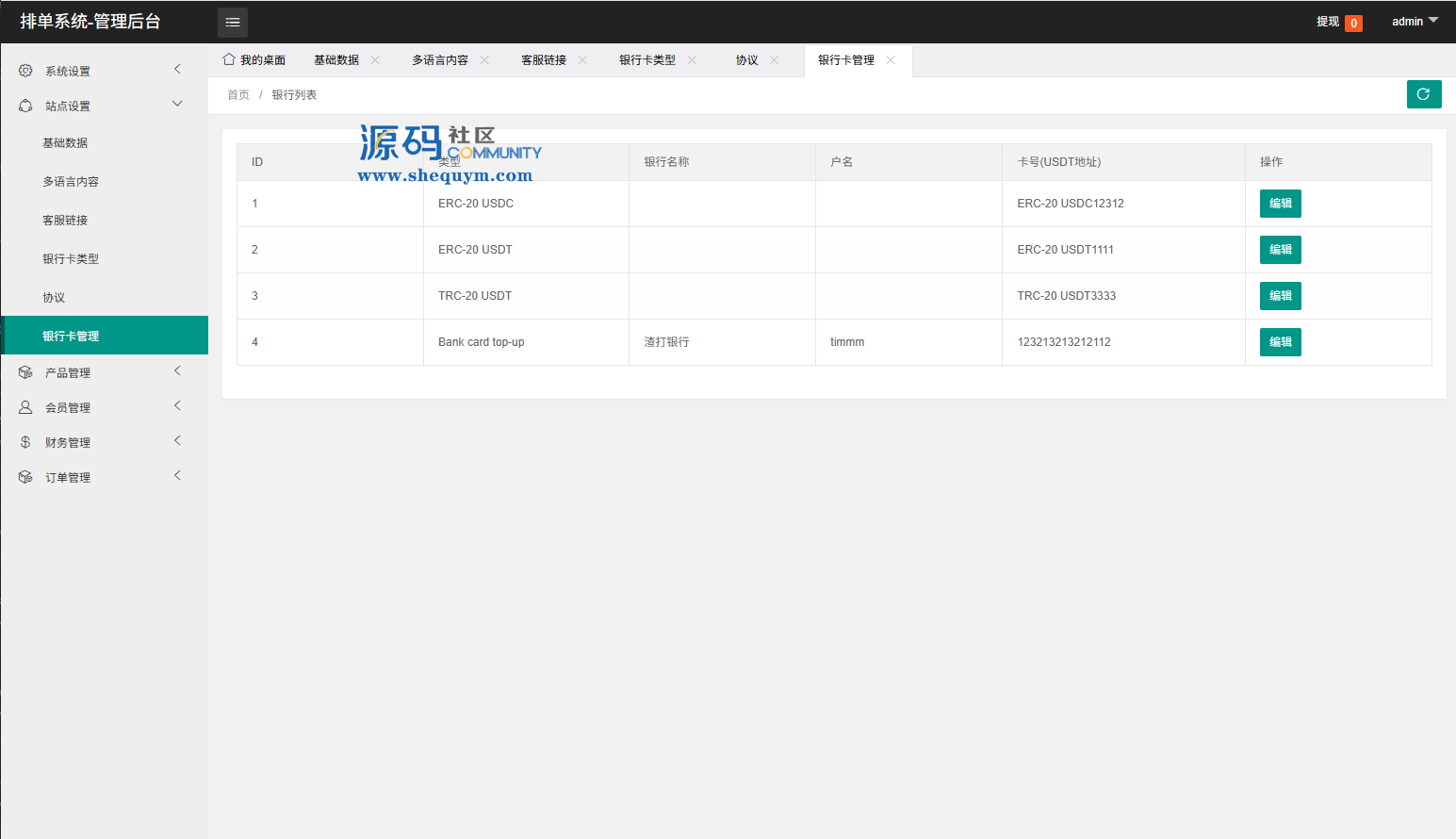Edit the ERC-20 USDC row

click(1280, 204)
